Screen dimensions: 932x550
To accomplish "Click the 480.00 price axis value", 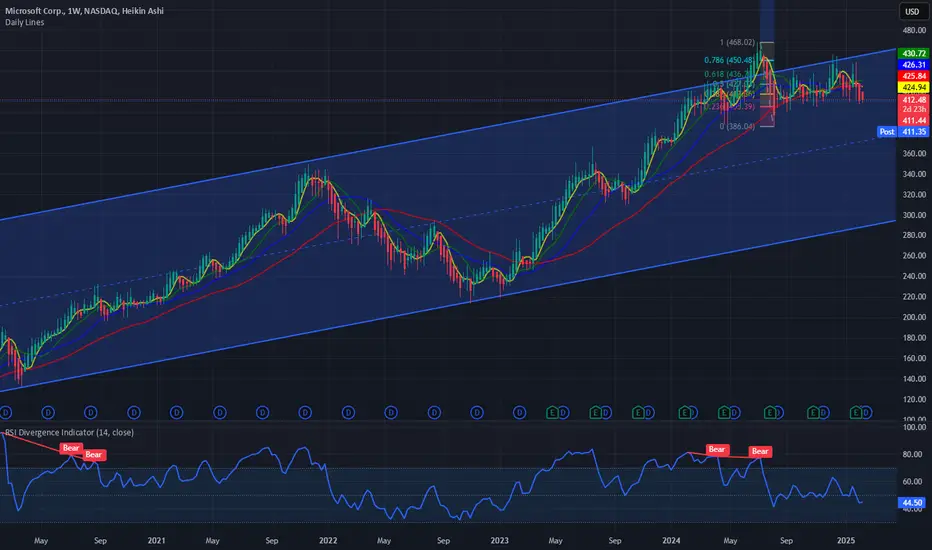I will [x=914, y=30].
